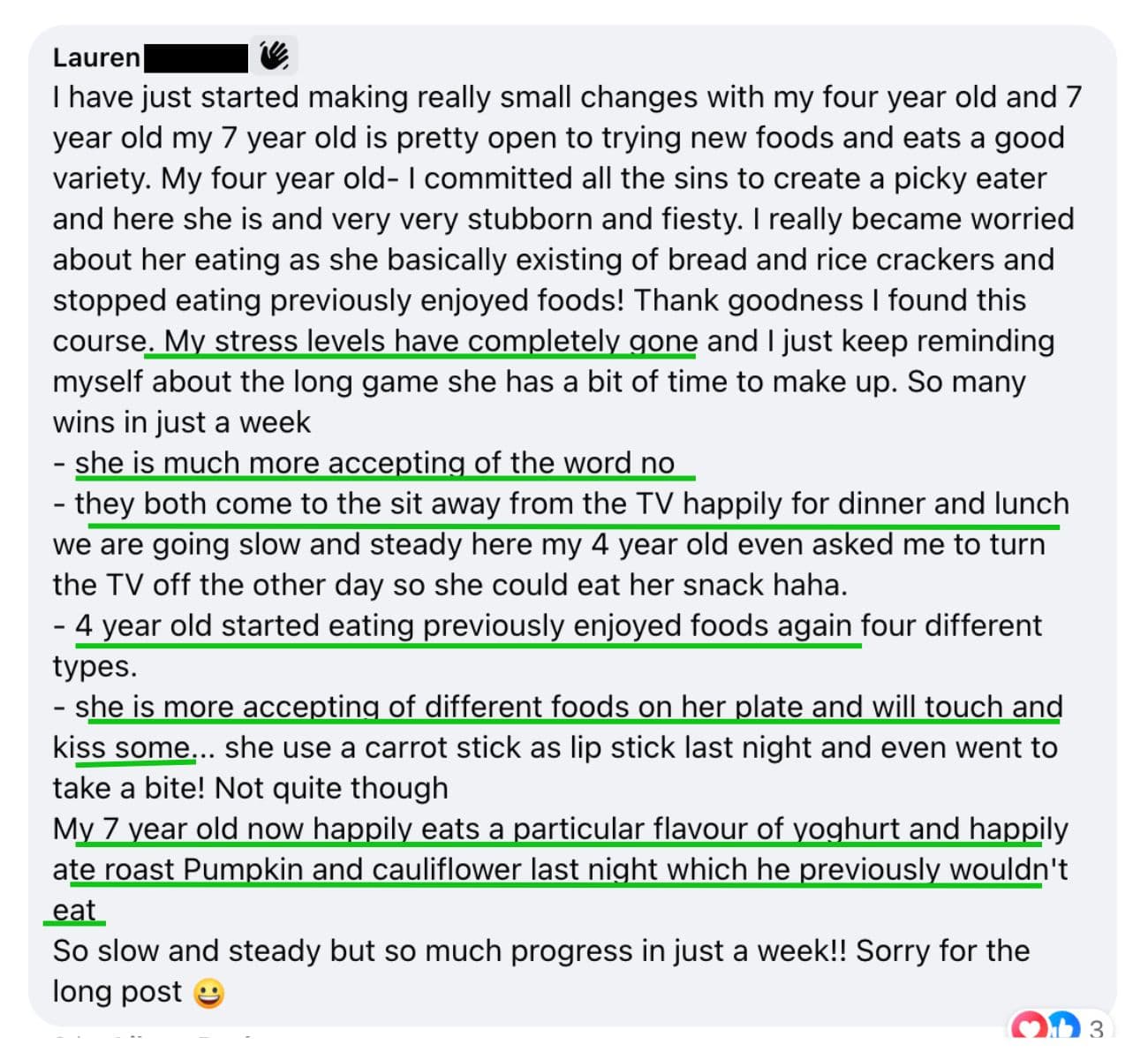Click the blacked-out surname redaction box

(196, 58)
